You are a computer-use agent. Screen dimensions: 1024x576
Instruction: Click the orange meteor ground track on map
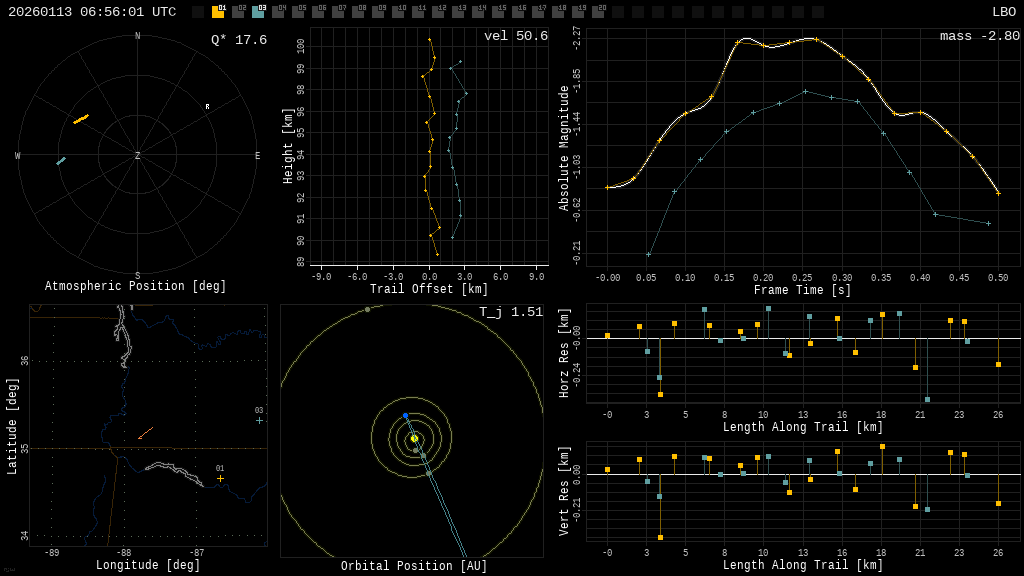coord(145,433)
